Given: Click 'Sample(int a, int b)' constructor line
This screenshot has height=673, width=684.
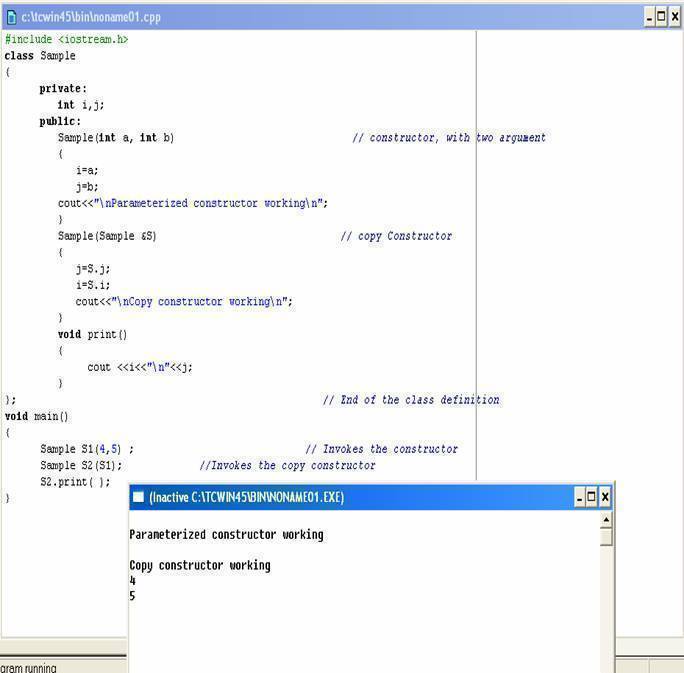Looking at the screenshot, I should point(116,138).
